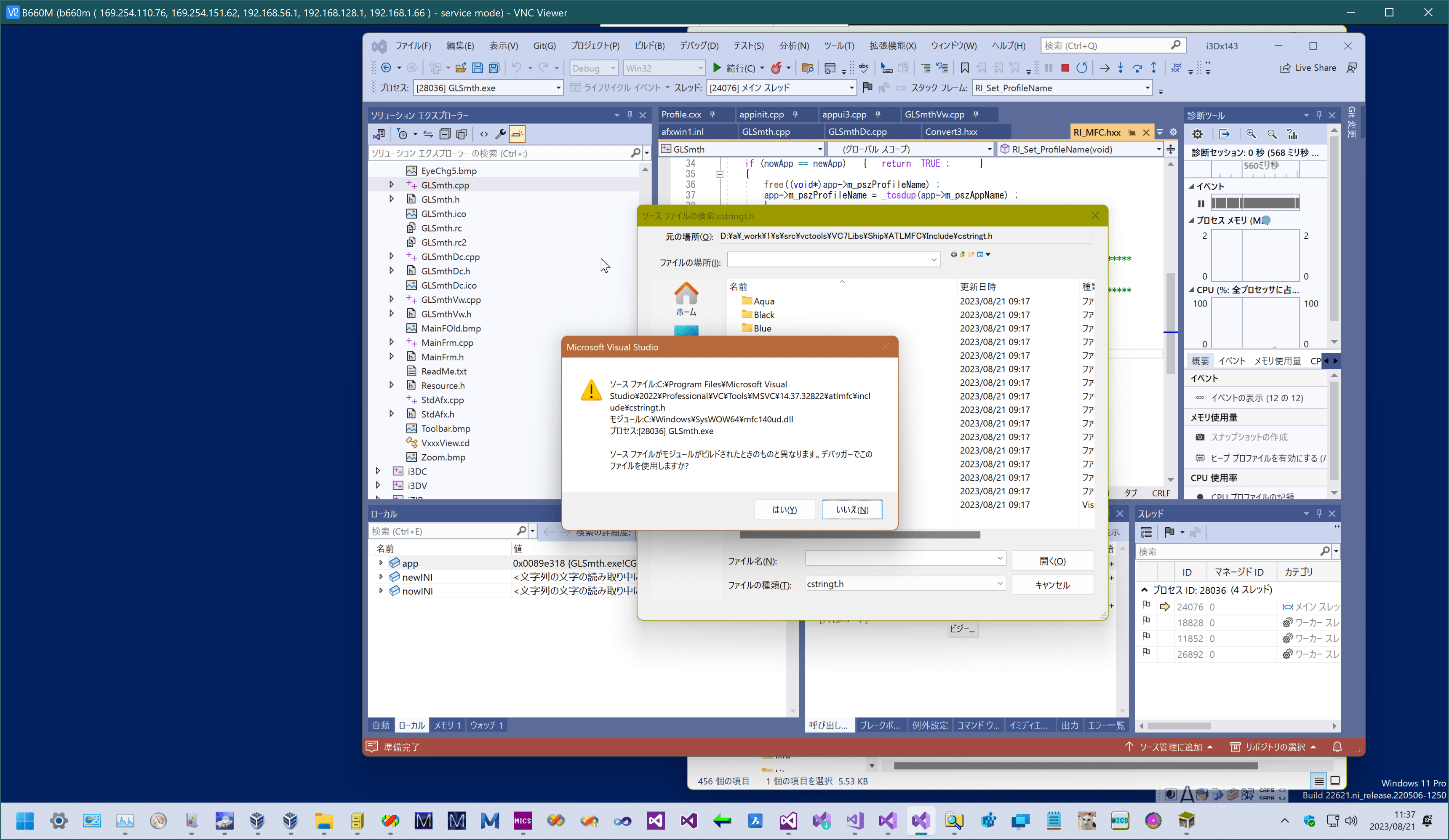1449x840 pixels.
Task: Click the いいえ(N) button
Action: pos(851,509)
